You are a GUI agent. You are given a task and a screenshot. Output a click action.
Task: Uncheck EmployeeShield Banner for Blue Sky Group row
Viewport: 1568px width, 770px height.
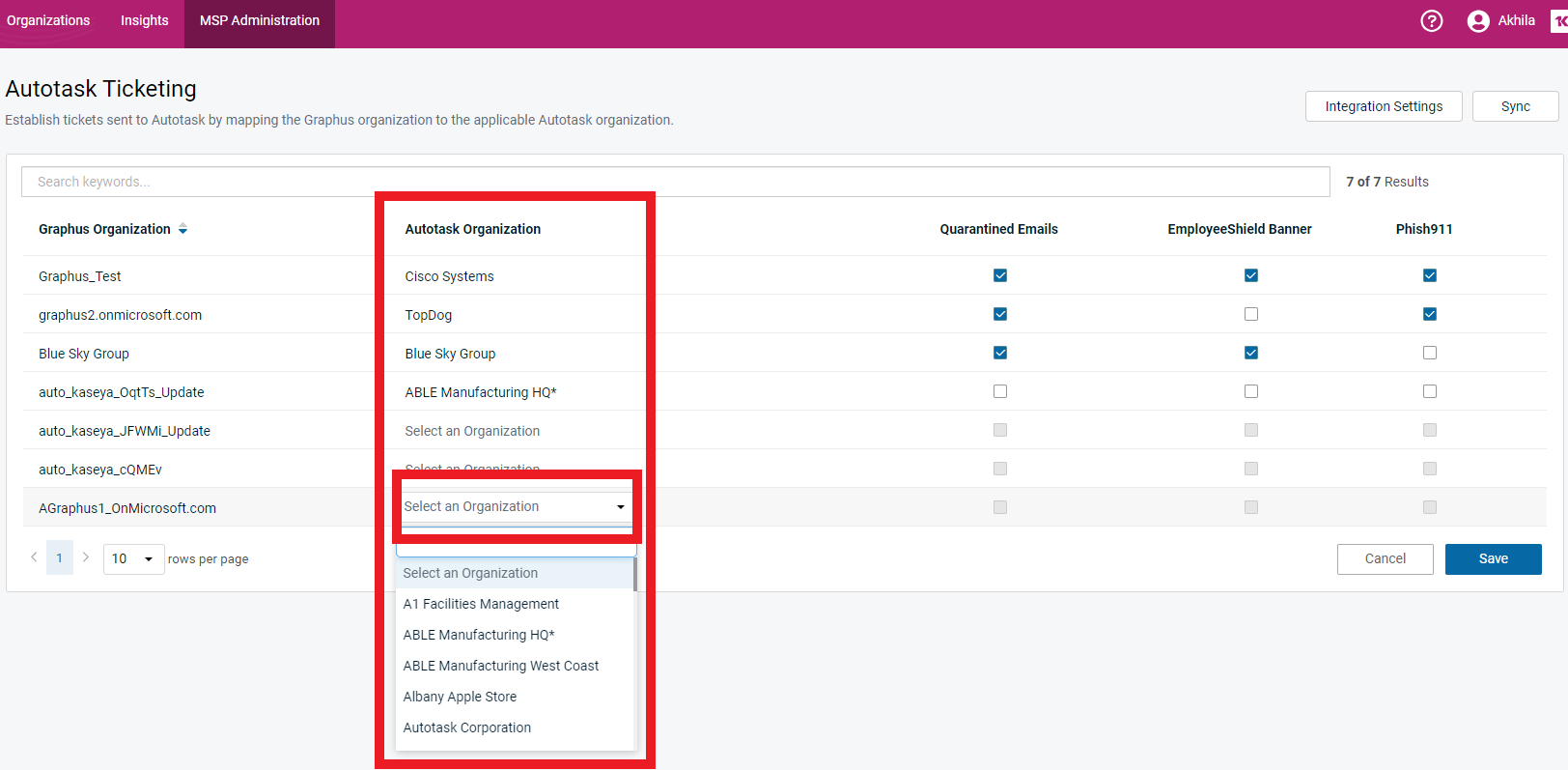[1251, 353]
